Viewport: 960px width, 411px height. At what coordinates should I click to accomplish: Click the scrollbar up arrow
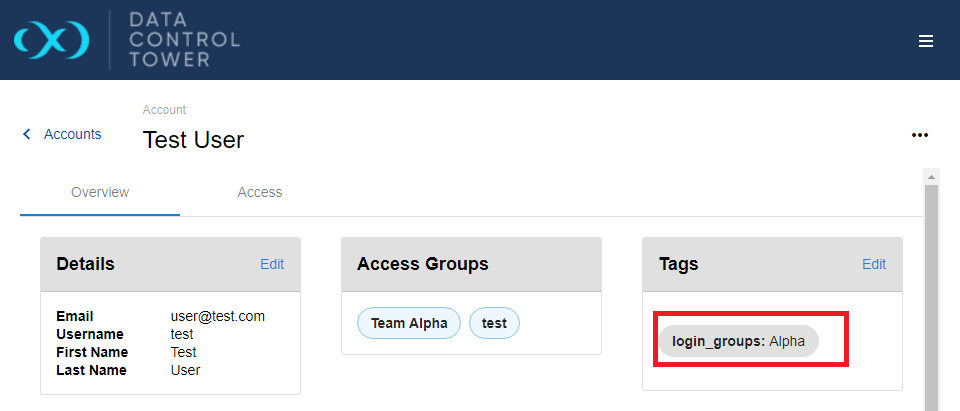coord(931,177)
